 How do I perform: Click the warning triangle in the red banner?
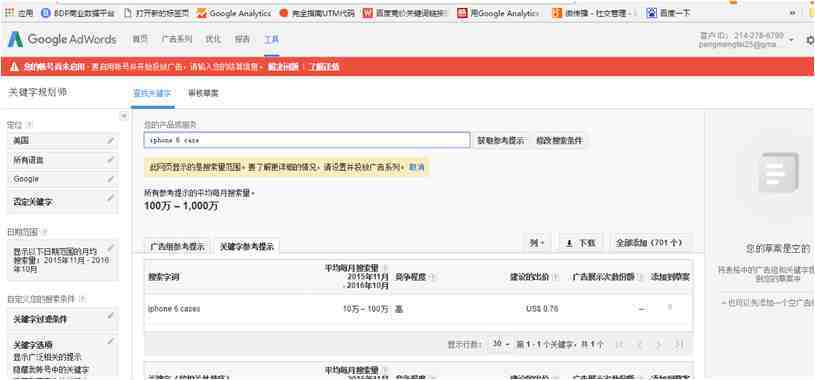15,67
